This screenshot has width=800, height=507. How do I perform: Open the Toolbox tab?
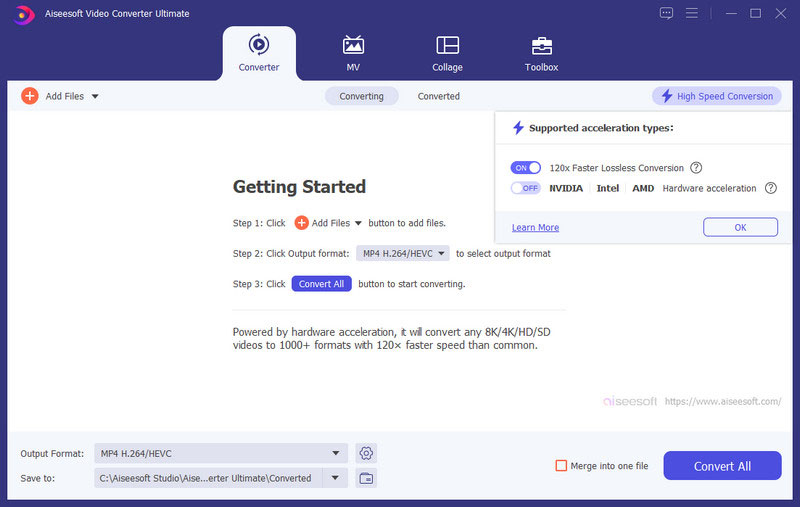[541, 53]
